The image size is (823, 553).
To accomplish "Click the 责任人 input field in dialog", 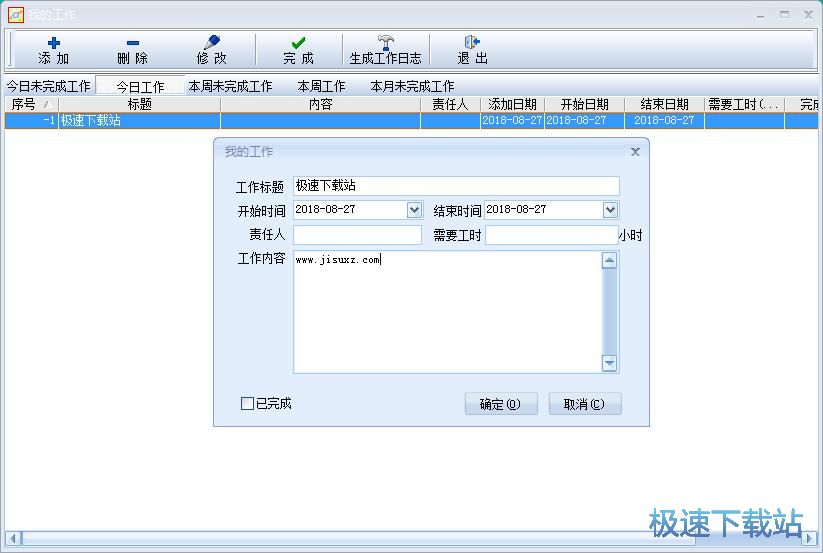I will pyautogui.click(x=357, y=235).
